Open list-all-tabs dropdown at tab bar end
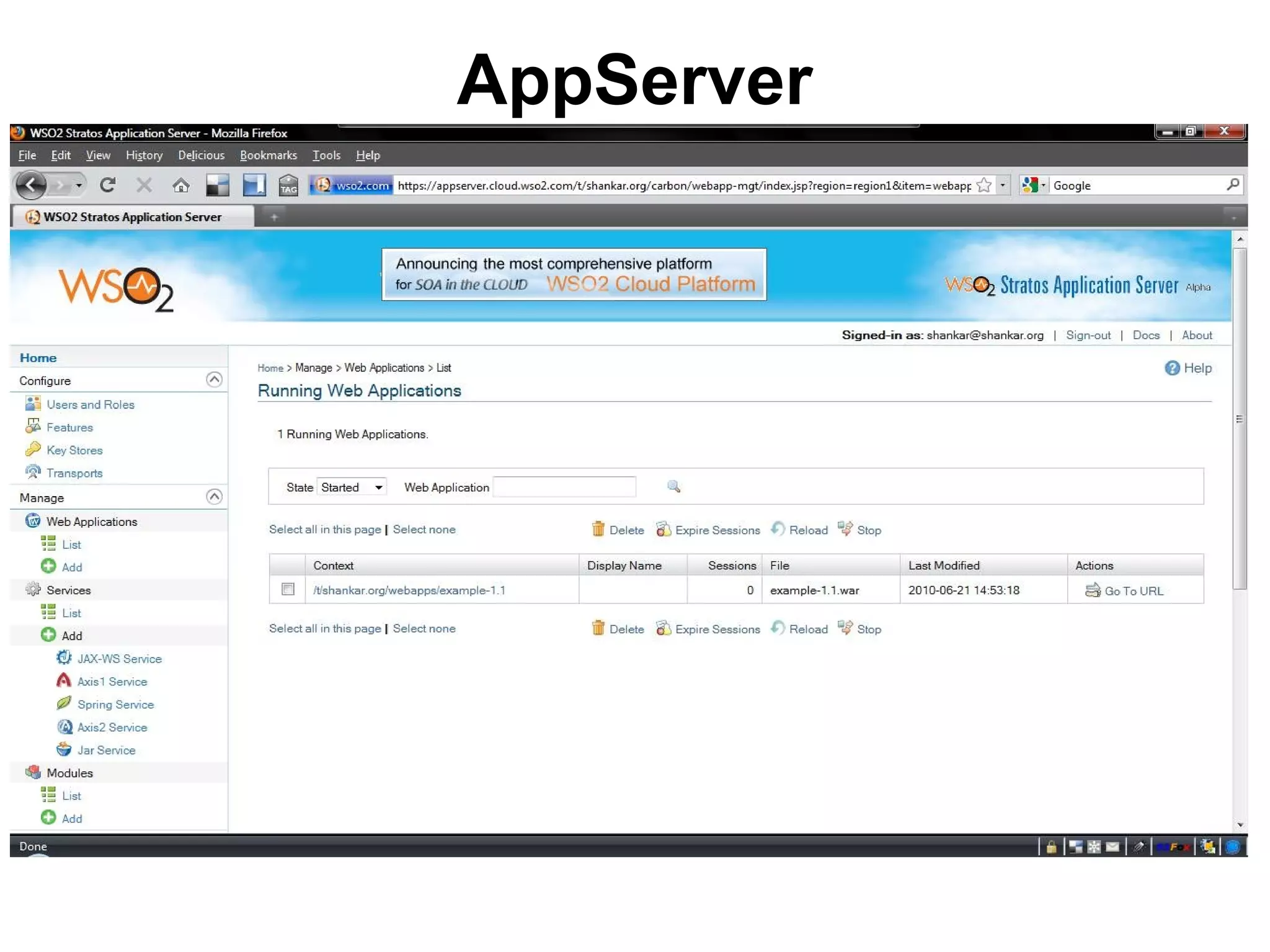The height and width of the screenshot is (952, 1270). pyautogui.click(x=1233, y=217)
